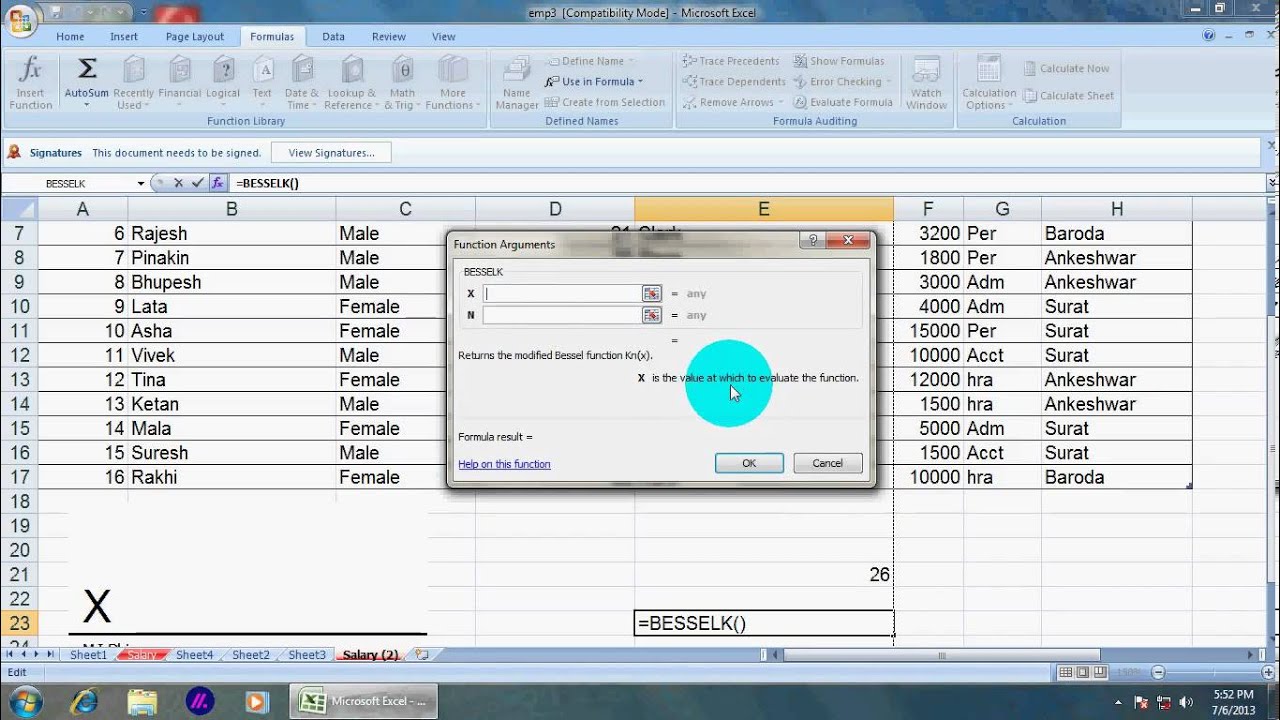Open File Explorer folder on taskbar
The width and height of the screenshot is (1280, 720).
[x=143, y=701]
